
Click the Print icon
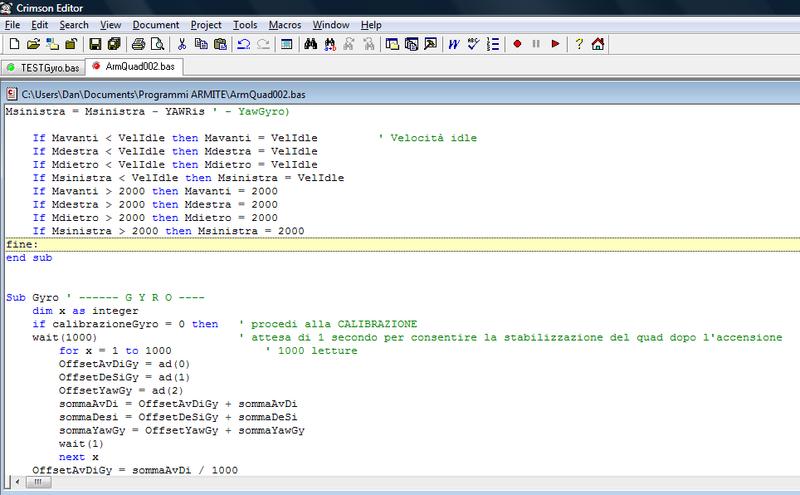140,44
